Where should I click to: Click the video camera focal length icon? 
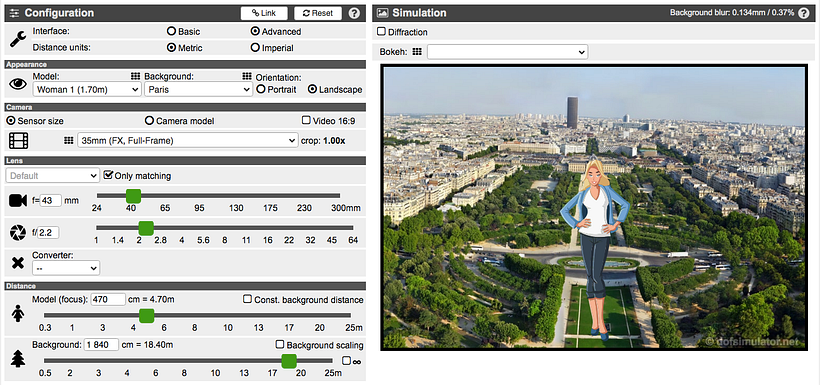[x=18, y=200]
